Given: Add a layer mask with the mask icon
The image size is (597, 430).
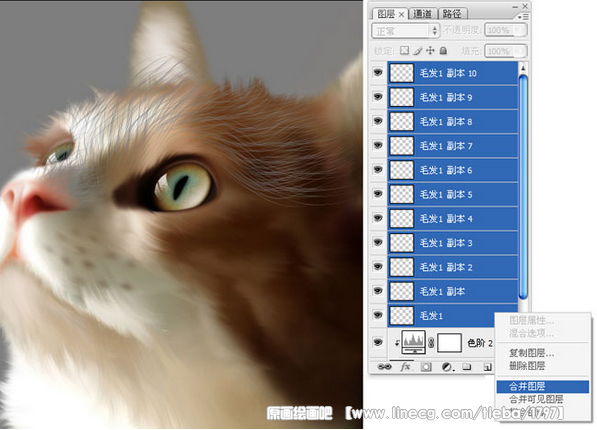Looking at the screenshot, I should tap(426, 367).
